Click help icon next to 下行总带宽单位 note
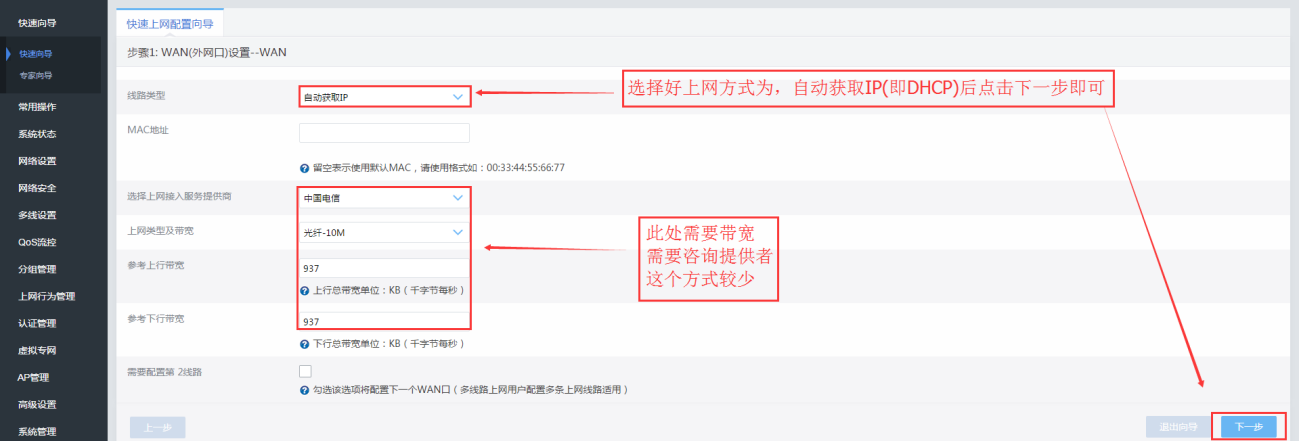 tap(304, 344)
